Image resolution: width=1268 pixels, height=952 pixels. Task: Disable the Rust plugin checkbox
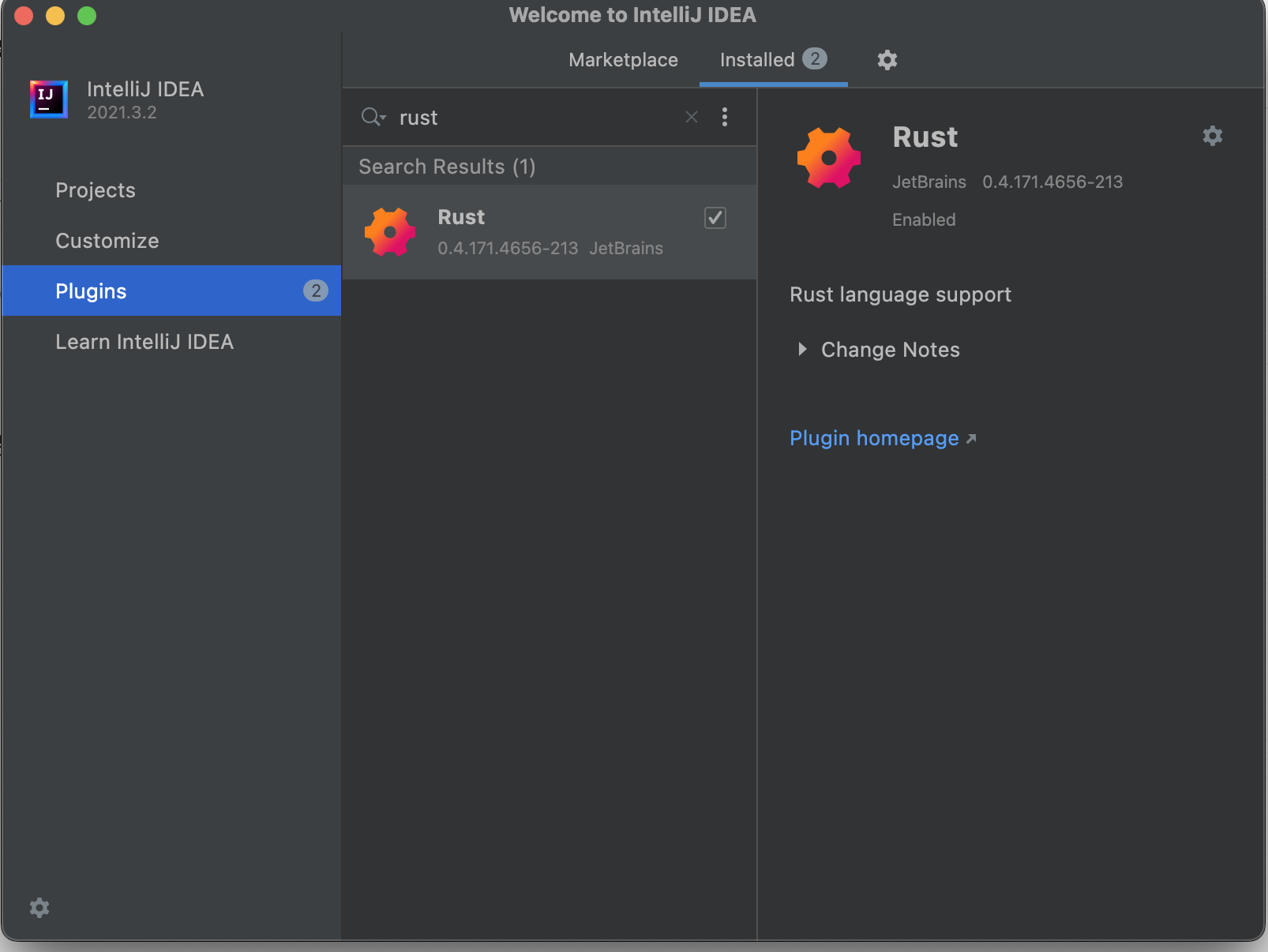pos(715,218)
